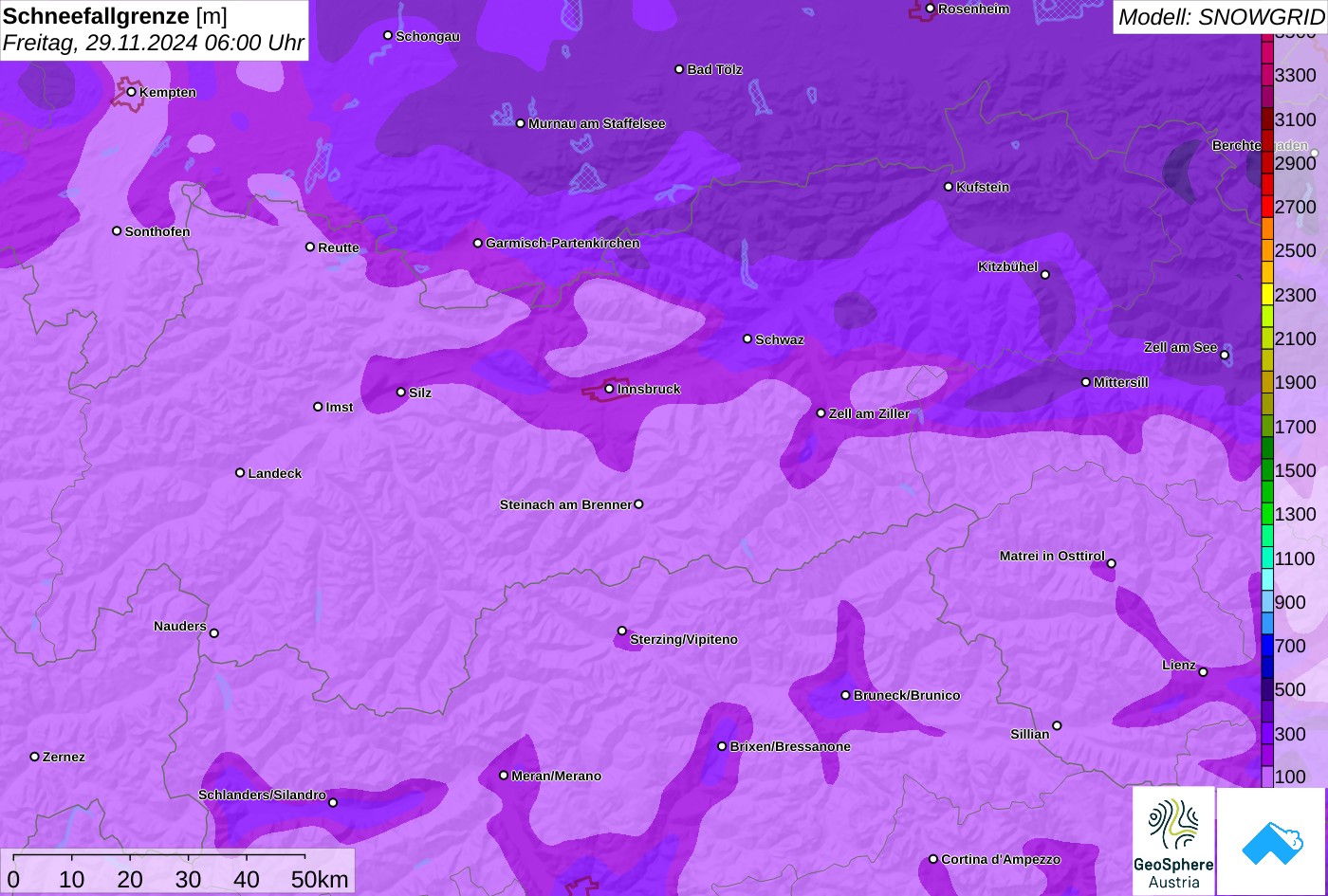Screen dimensions: 1328x896
Task: Click the Zell am Ziller marker
Action: click(x=821, y=413)
